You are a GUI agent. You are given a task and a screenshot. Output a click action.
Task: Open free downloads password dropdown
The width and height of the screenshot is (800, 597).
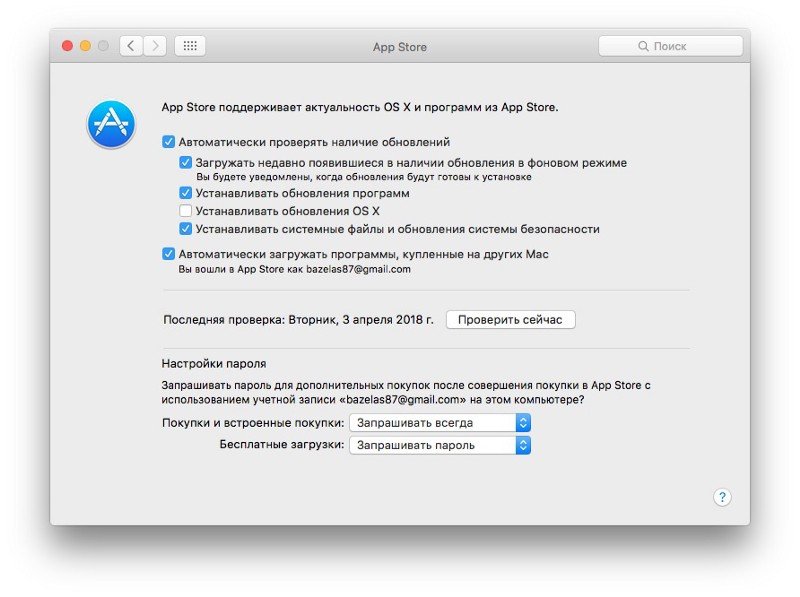[x=440, y=445]
